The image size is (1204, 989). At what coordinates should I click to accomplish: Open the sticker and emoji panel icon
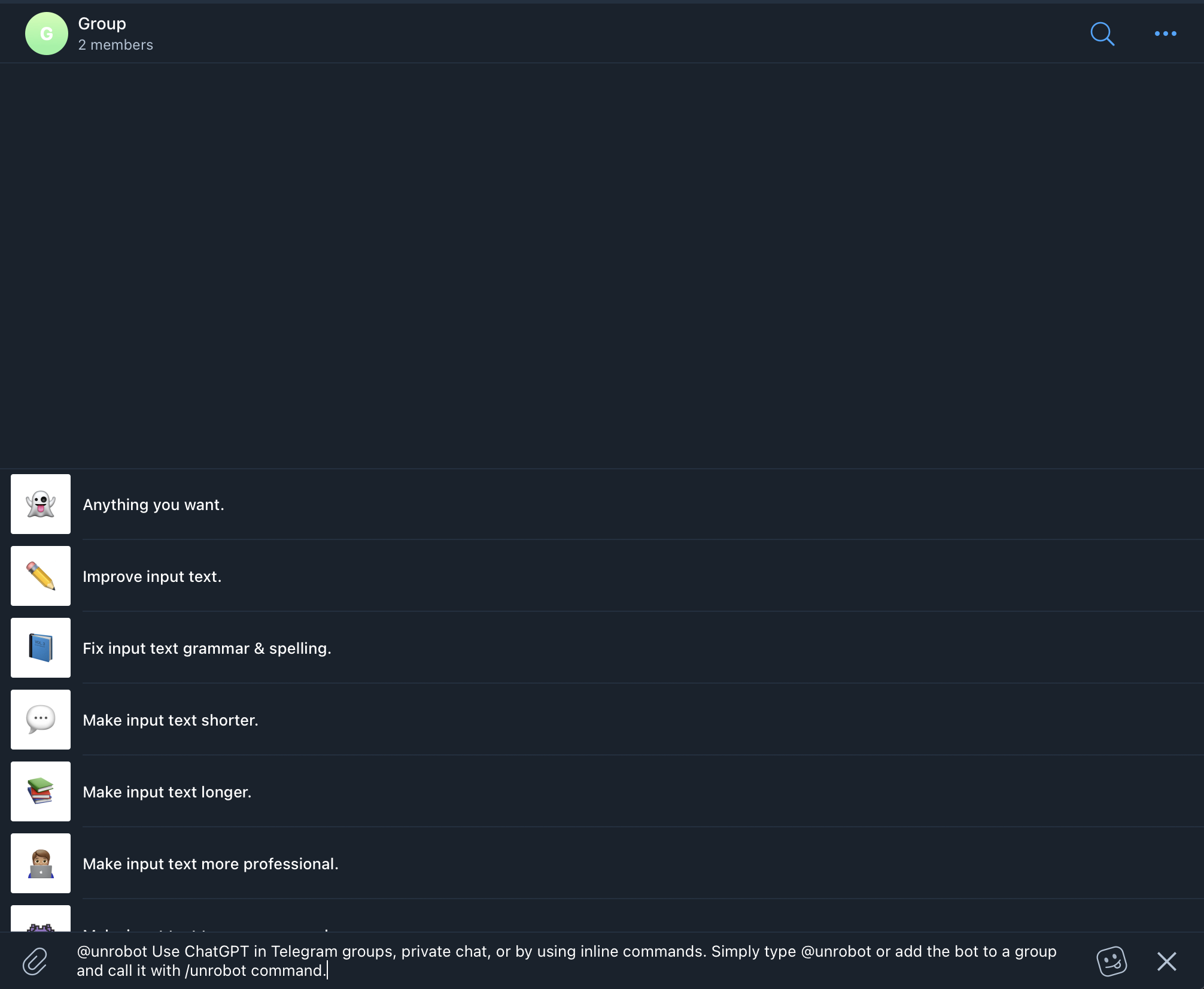tap(1111, 961)
